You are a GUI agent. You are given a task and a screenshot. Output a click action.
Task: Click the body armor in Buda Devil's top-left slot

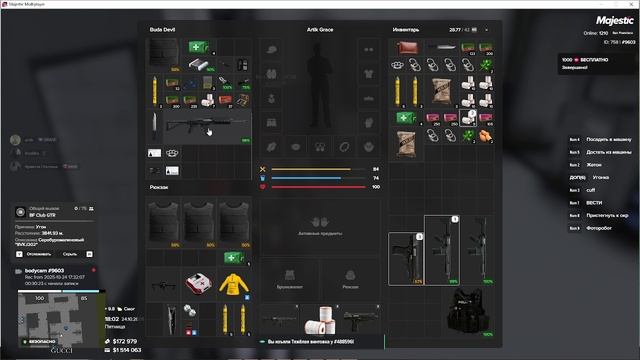pos(163,55)
